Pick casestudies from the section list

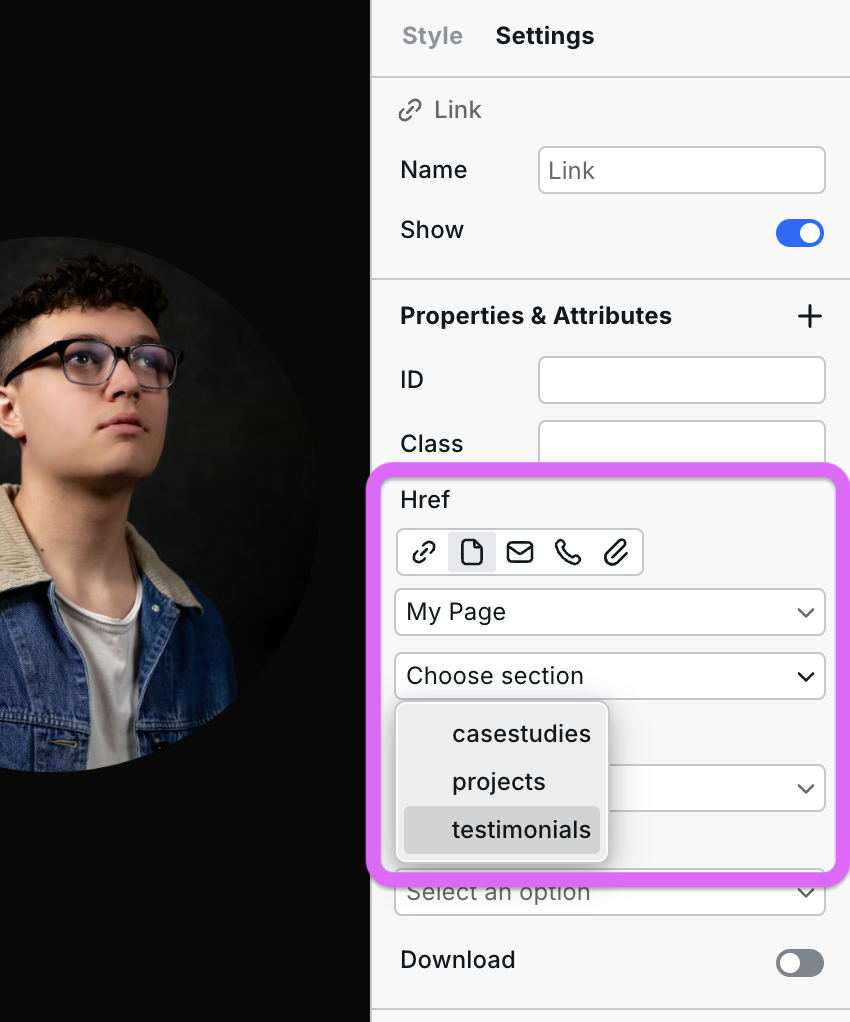(520, 734)
